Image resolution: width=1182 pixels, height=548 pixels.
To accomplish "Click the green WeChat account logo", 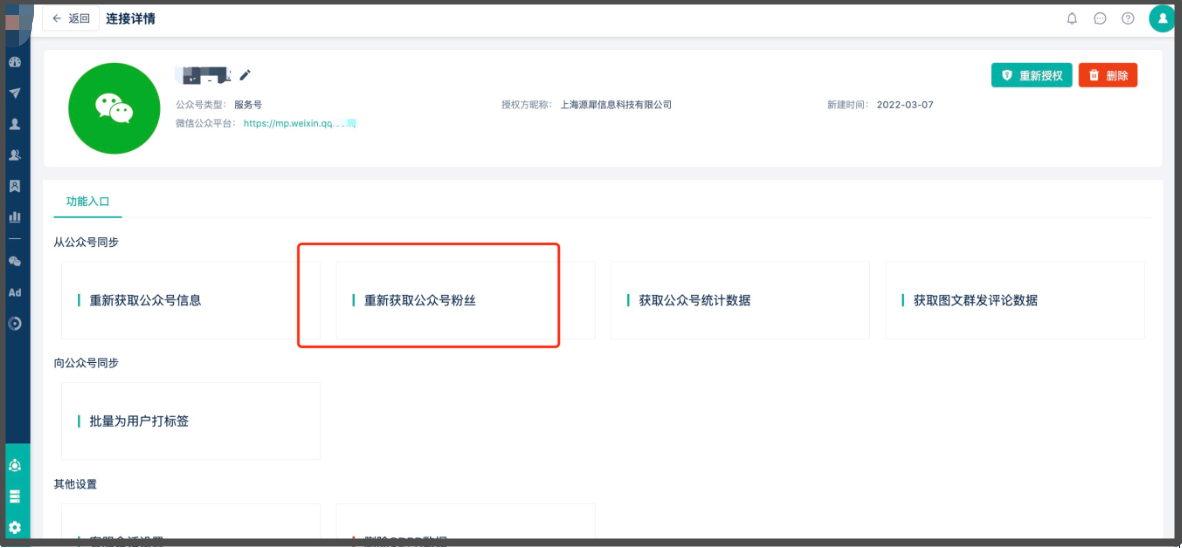I will 114,109.
